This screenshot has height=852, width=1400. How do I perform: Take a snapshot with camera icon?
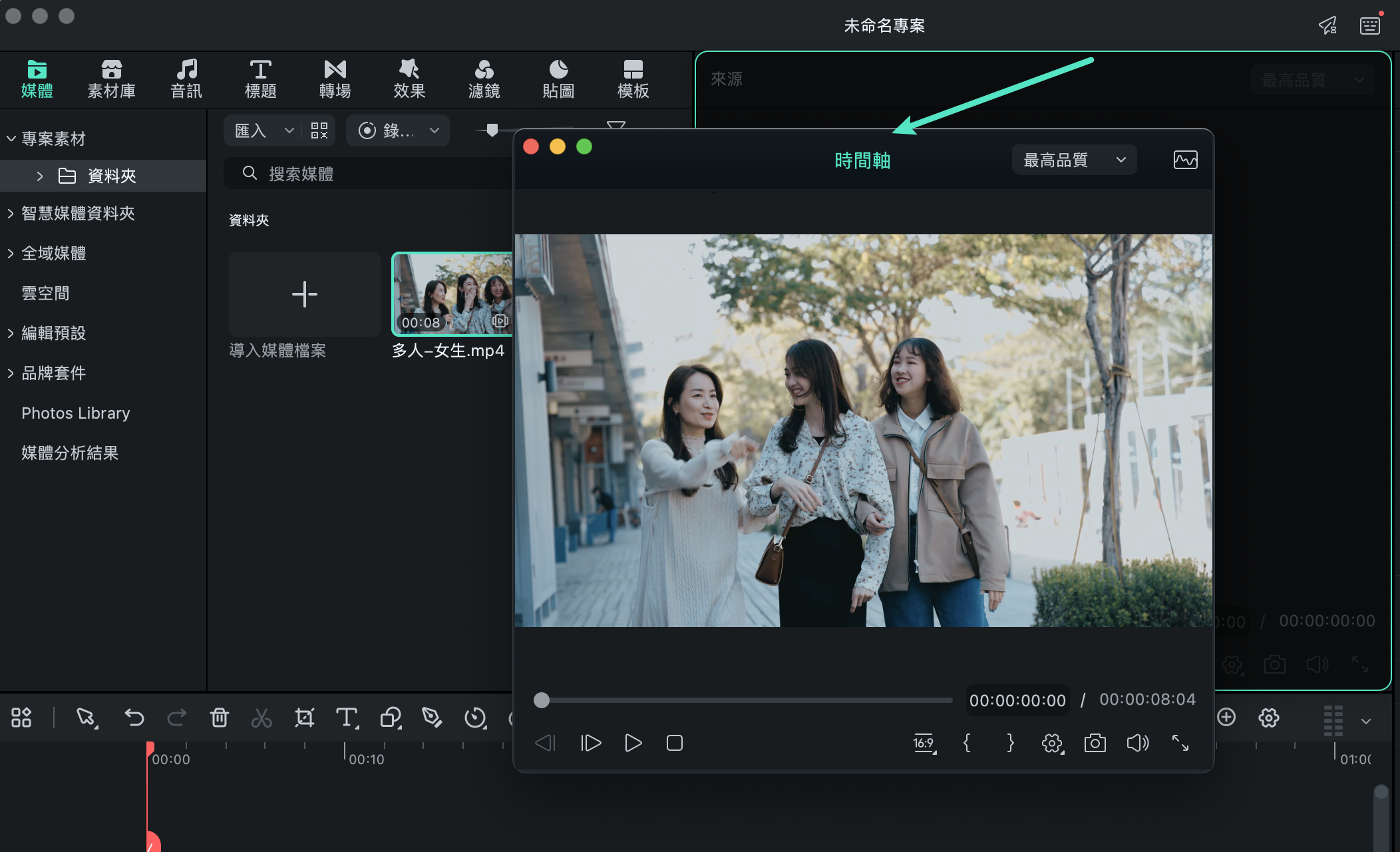(1095, 743)
